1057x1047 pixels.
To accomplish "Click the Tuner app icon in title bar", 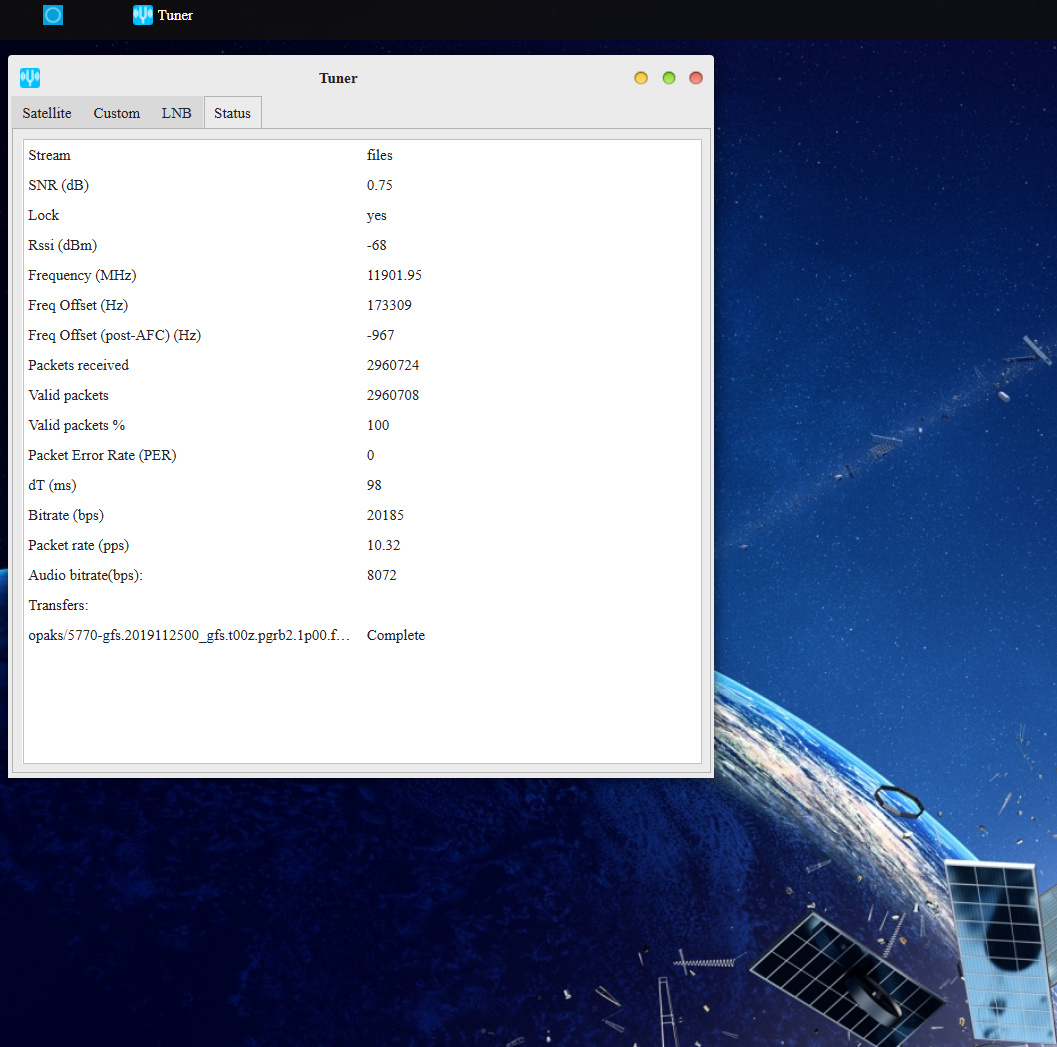I will [x=30, y=78].
